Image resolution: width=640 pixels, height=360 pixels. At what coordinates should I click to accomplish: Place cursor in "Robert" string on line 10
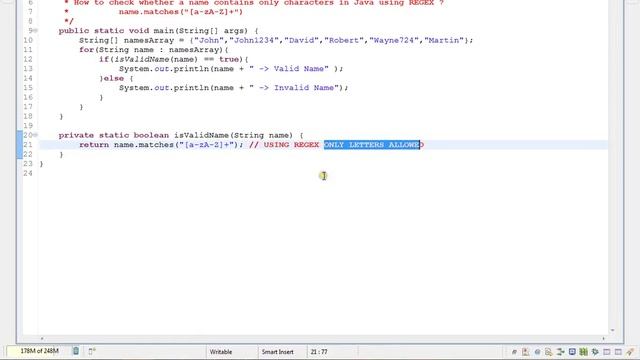click(344, 40)
